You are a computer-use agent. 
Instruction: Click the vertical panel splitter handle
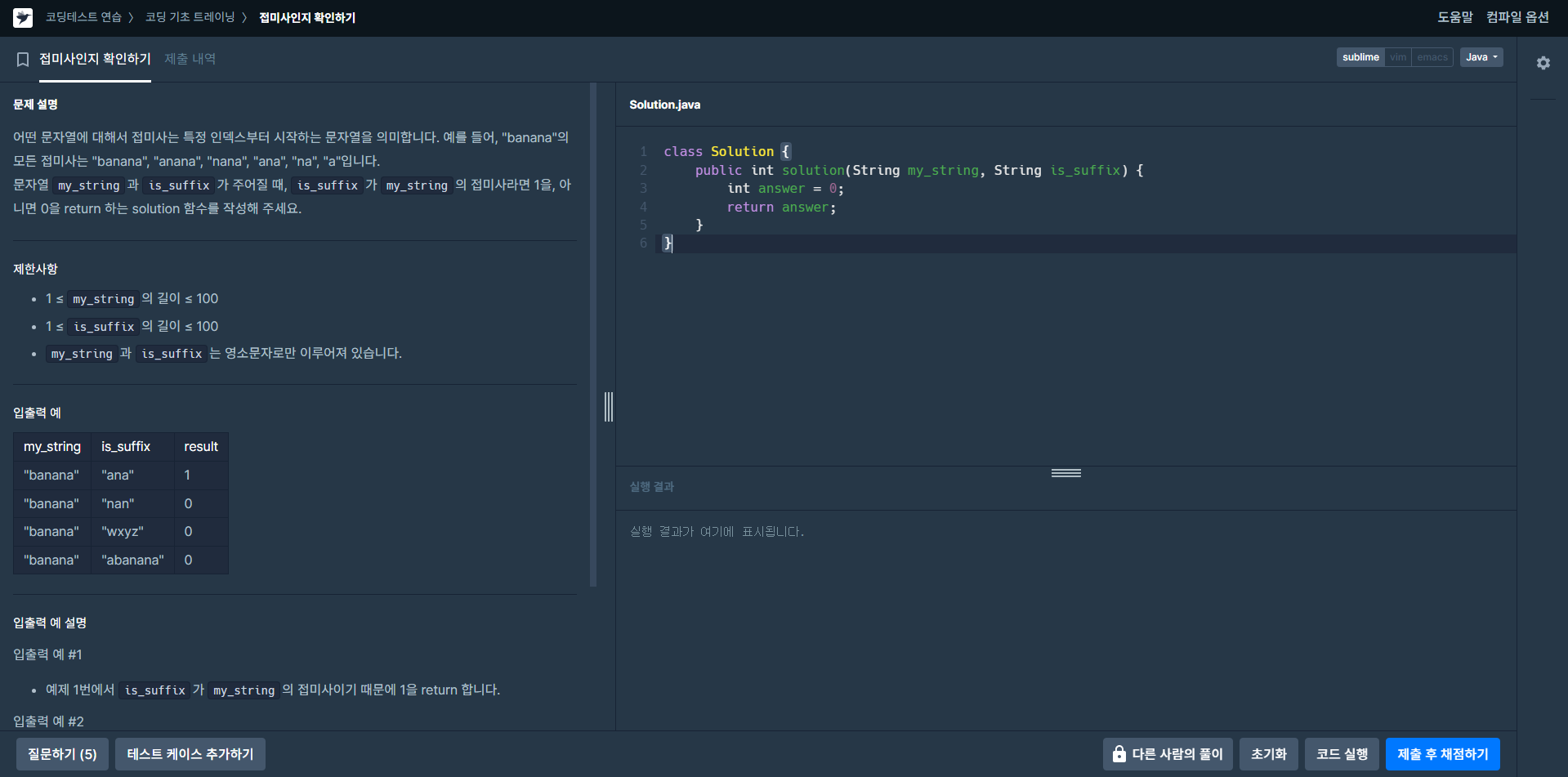click(609, 407)
